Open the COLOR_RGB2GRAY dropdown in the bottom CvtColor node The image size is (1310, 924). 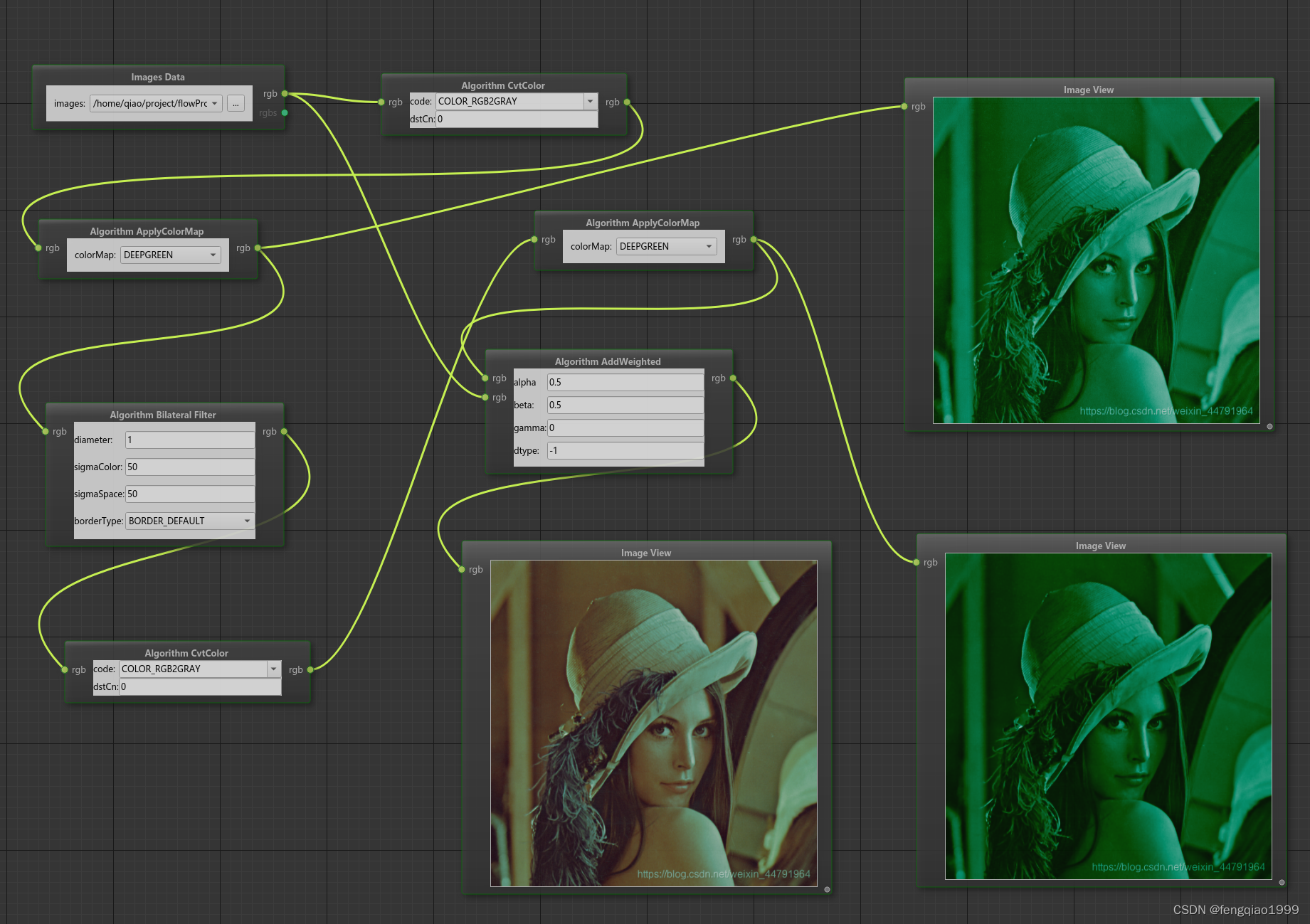tap(200, 669)
